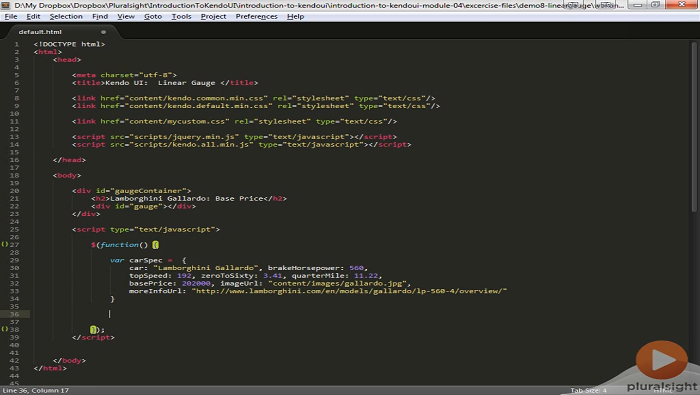Screen dimensions: 700x395
Task: Click the highlighted opening brace on line 27
Action: 155,245
